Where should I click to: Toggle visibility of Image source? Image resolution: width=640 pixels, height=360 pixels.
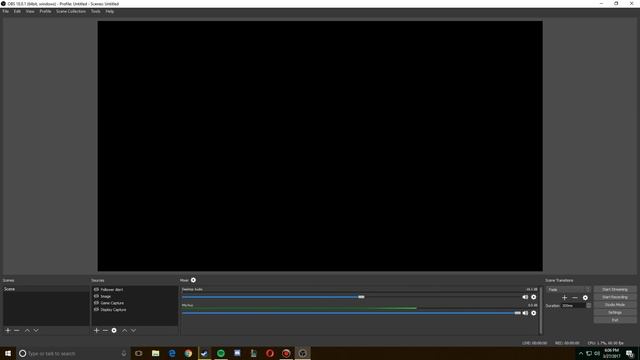(x=96, y=296)
